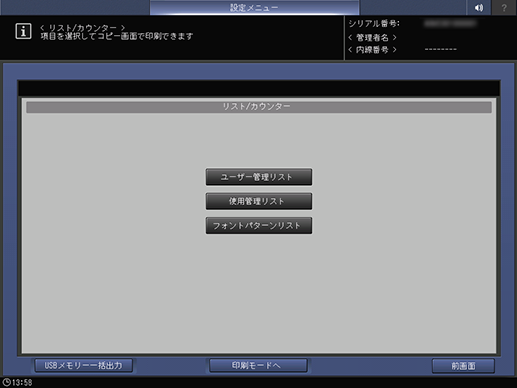Switch to print mode with 印刷モードへ
Viewport: 517px width, 388px height.
[x=258, y=366]
